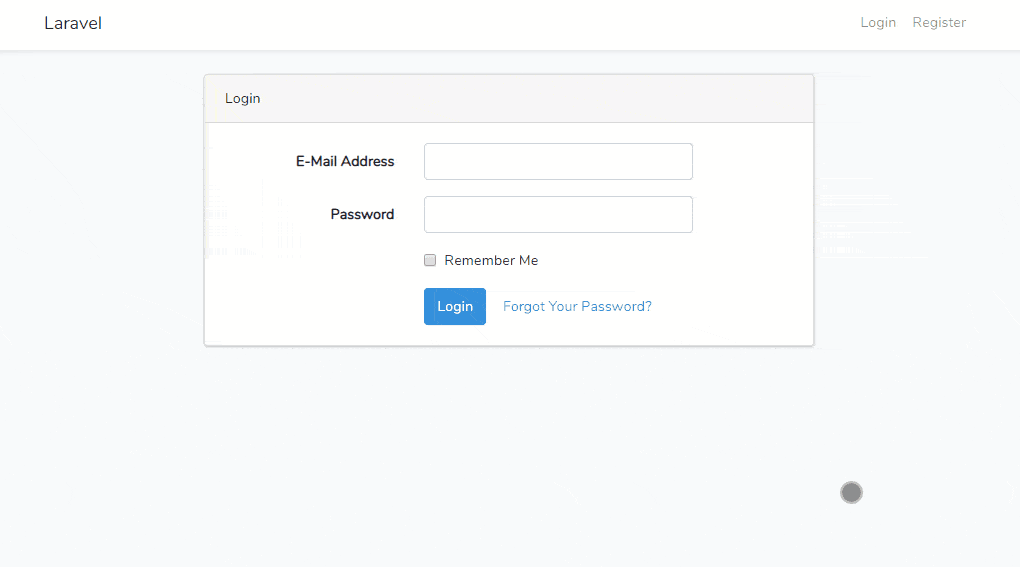
Task: Click the gray circle indicator
Action: [x=851, y=492]
